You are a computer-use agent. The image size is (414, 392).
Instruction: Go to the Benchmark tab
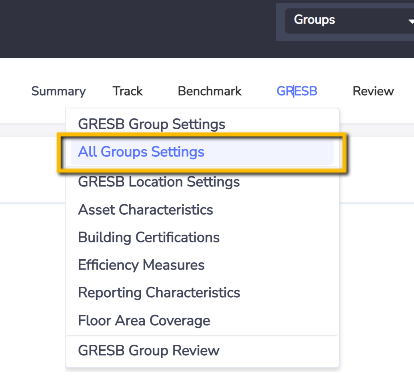point(209,91)
